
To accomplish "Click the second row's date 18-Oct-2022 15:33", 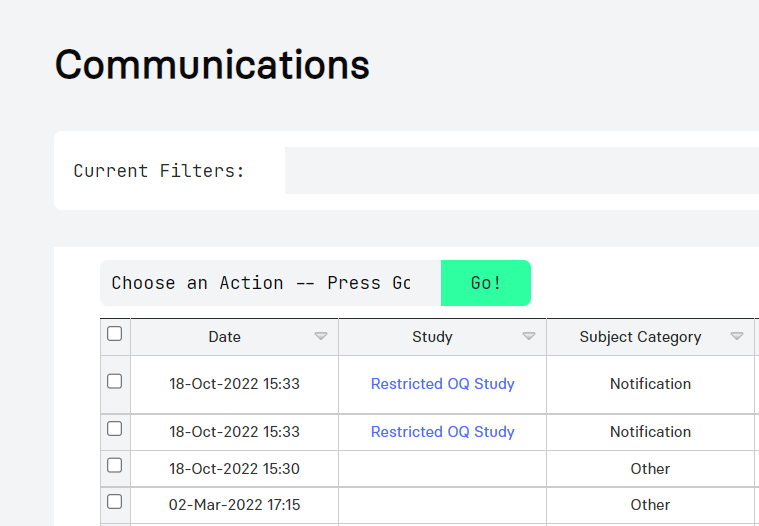I will pyautogui.click(x=234, y=432).
